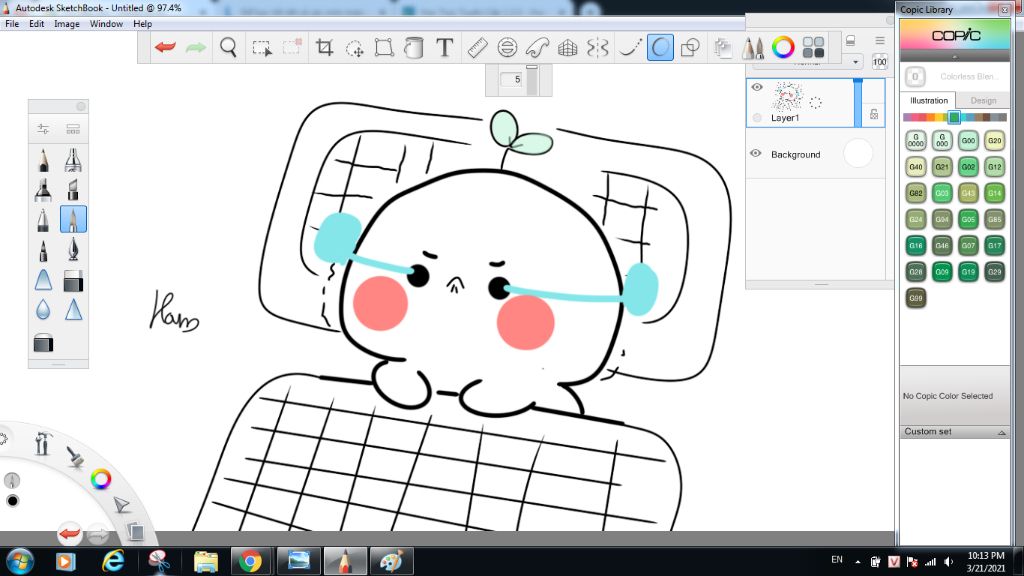Open the tools icon in the lagoon
Viewport: 1024px width, 576px height.
click(x=42, y=444)
